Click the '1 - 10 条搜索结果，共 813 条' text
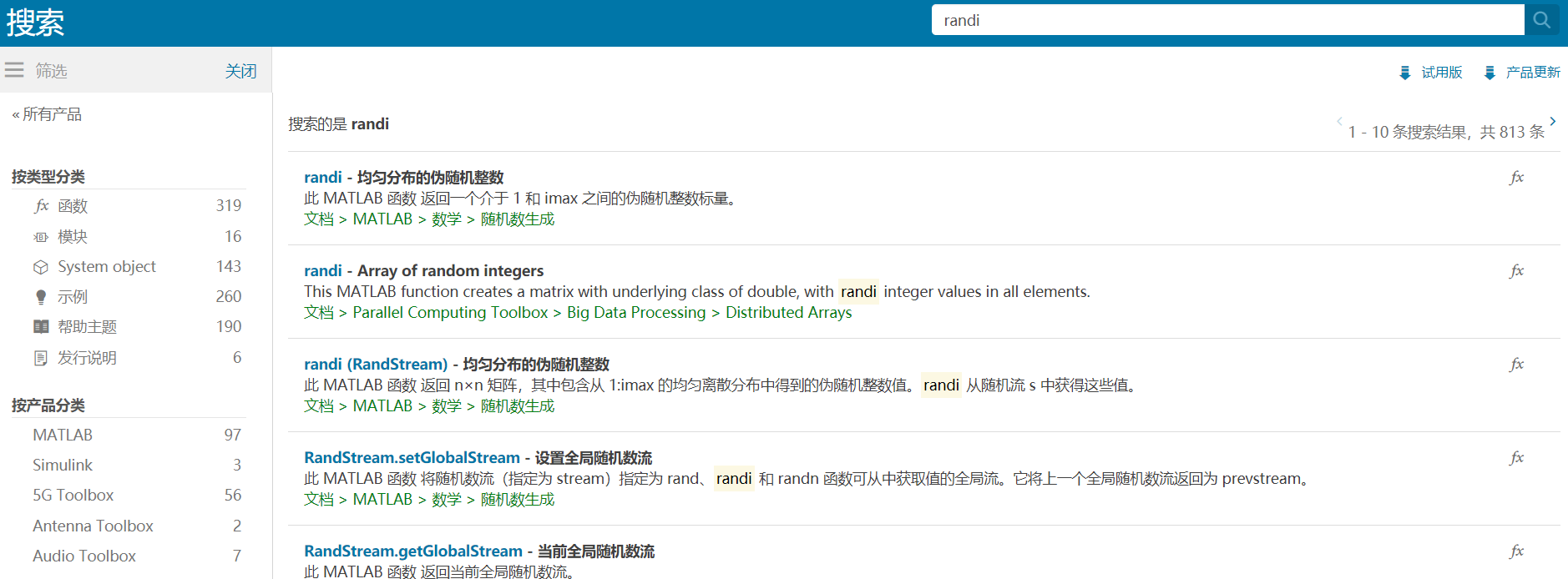The width and height of the screenshot is (1568, 579). [x=1446, y=132]
